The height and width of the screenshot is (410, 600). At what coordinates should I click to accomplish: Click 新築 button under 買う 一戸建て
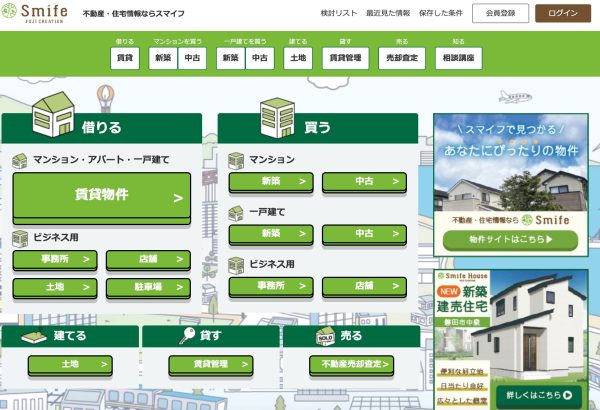[x=271, y=235]
